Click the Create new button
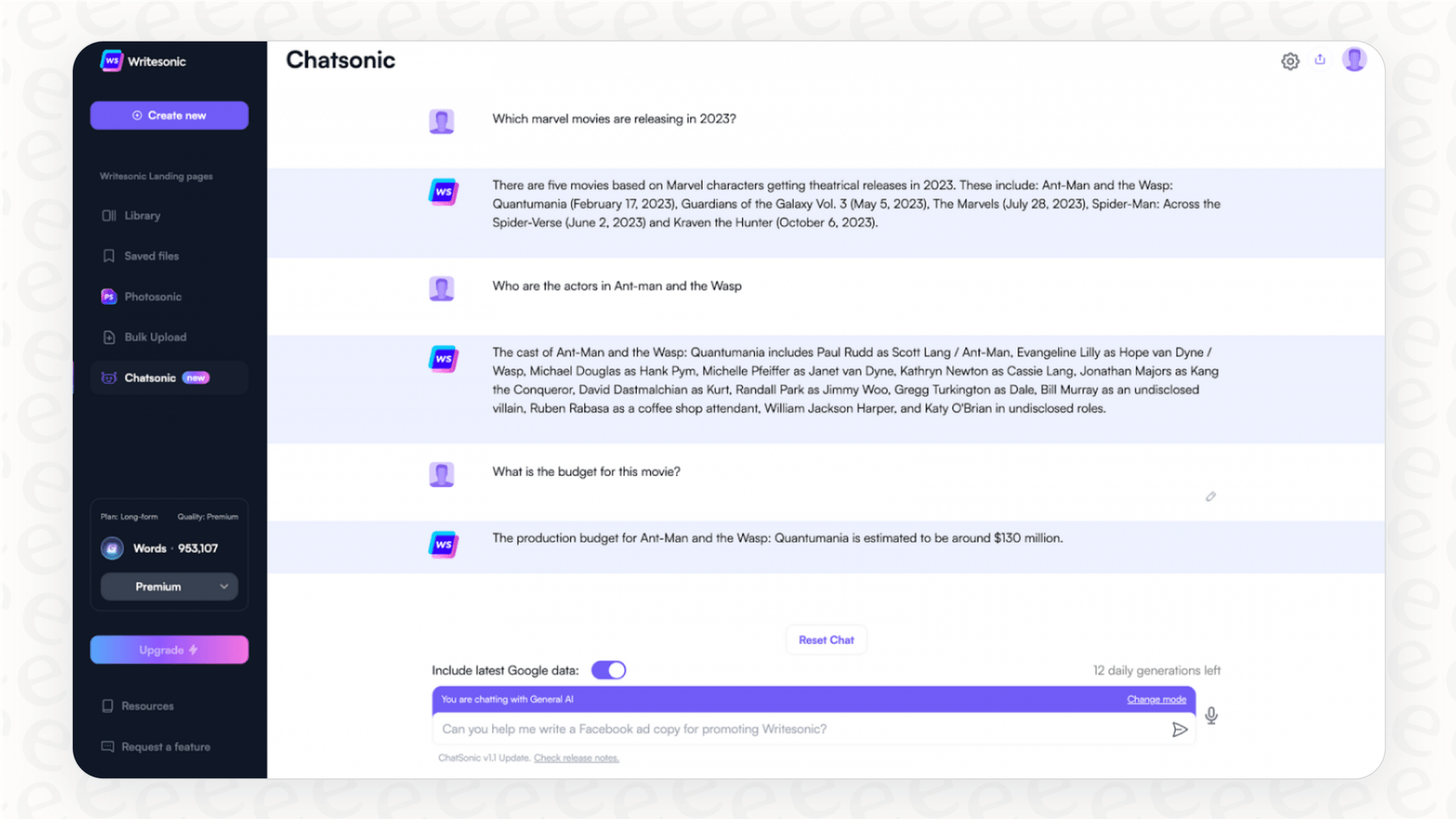This screenshot has width=1456, height=819. tap(169, 115)
